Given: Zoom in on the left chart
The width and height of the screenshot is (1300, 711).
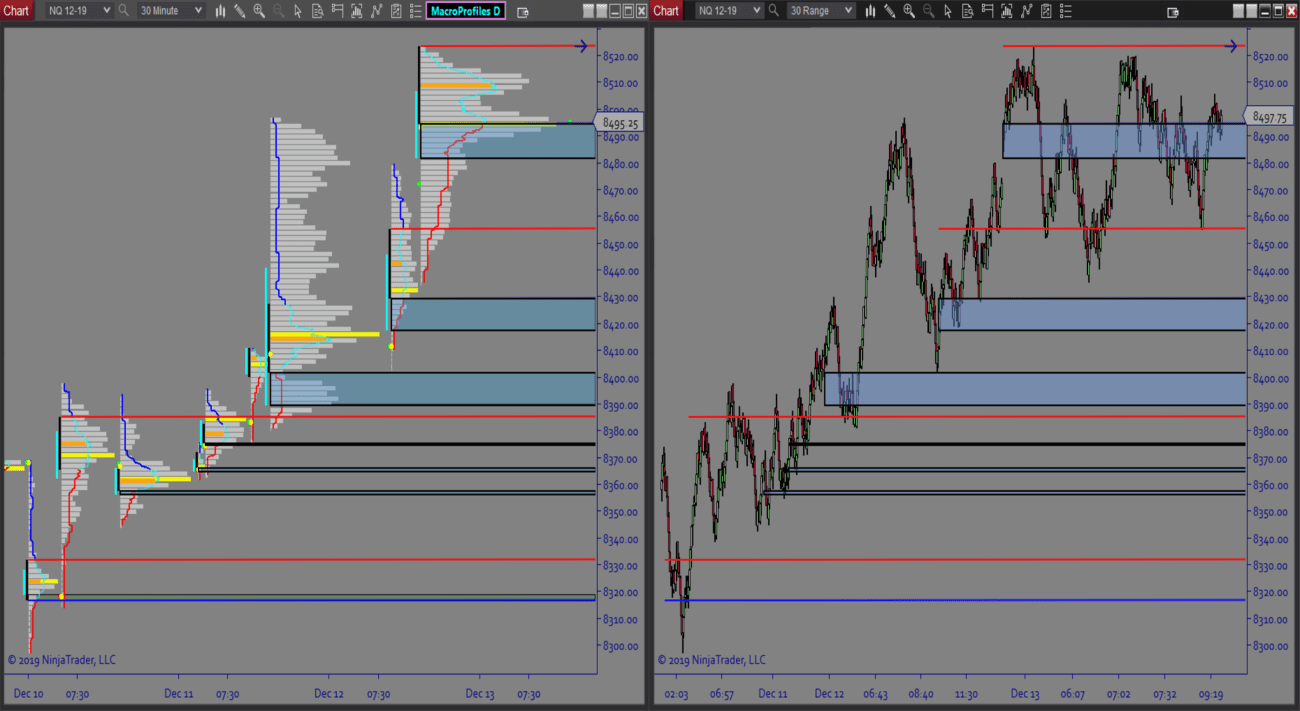Looking at the screenshot, I should [259, 11].
